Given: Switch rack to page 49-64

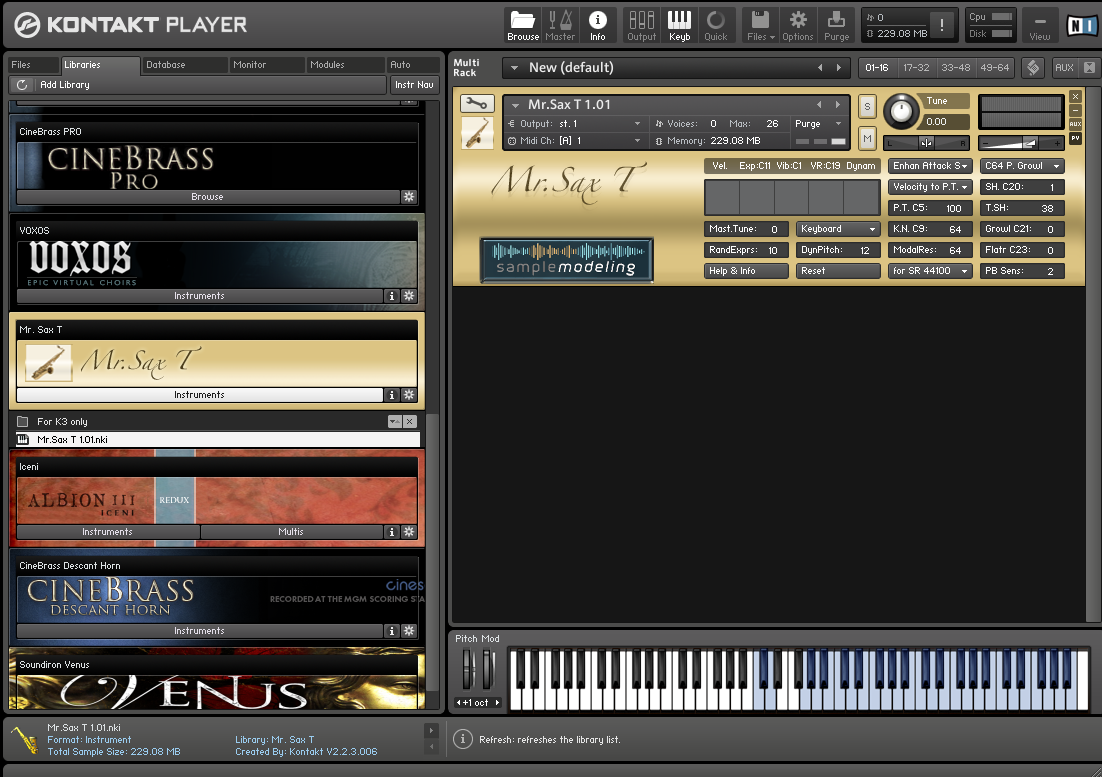Looking at the screenshot, I should click(x=994, y=67).
